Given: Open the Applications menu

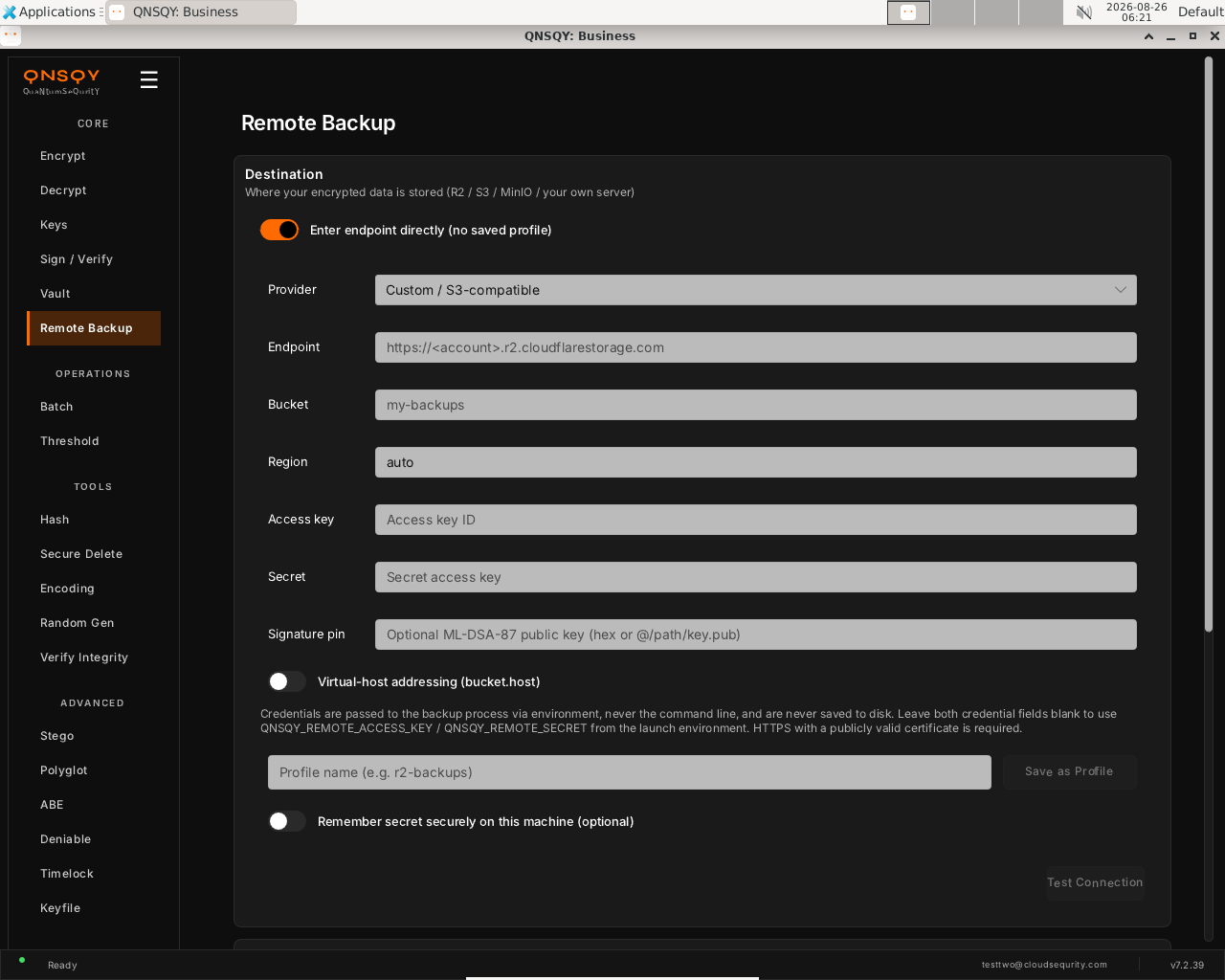Looking at the screenshot, I should 50,11.
